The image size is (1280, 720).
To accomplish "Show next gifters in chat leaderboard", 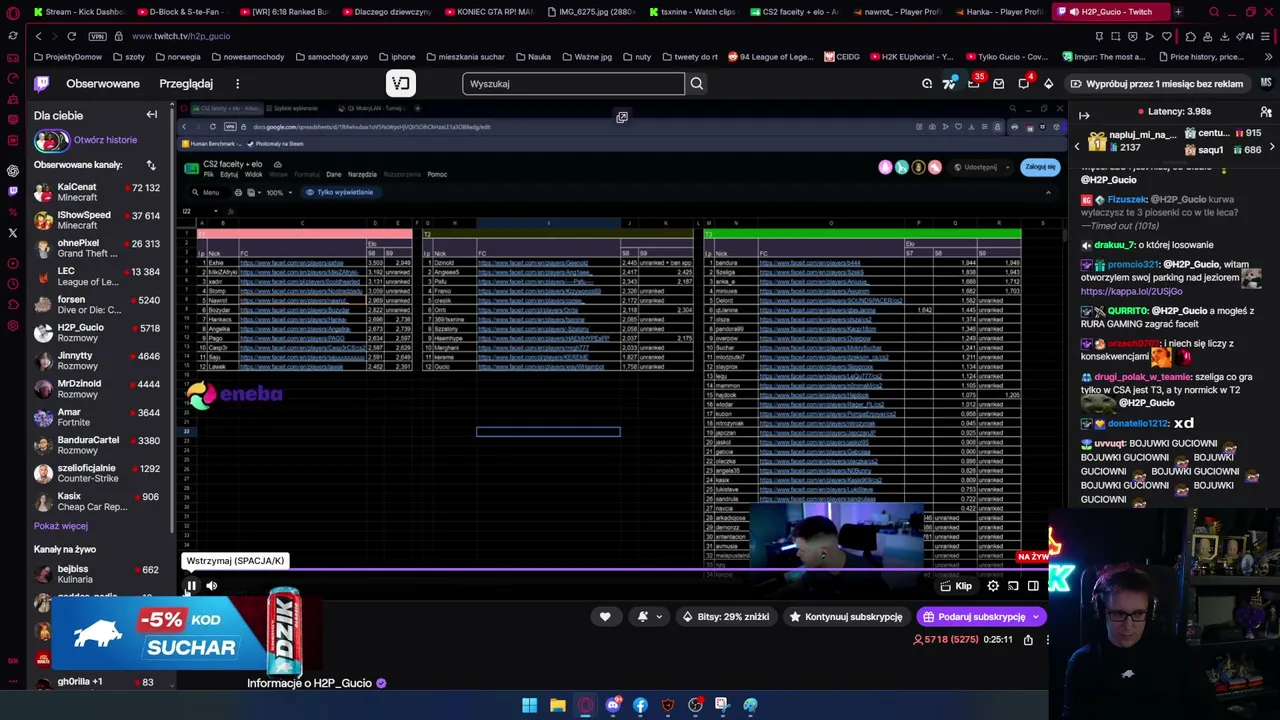I will coord(1271,147).
